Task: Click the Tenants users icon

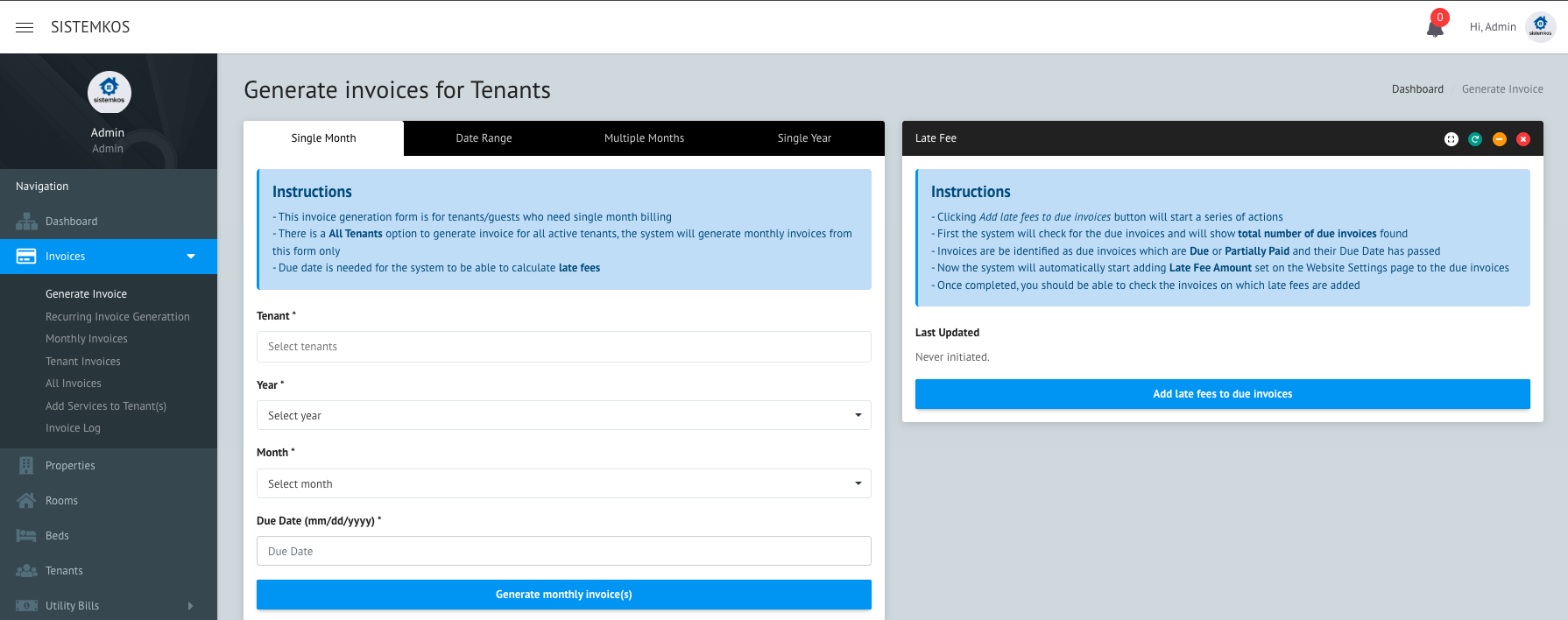Action: 26,571
